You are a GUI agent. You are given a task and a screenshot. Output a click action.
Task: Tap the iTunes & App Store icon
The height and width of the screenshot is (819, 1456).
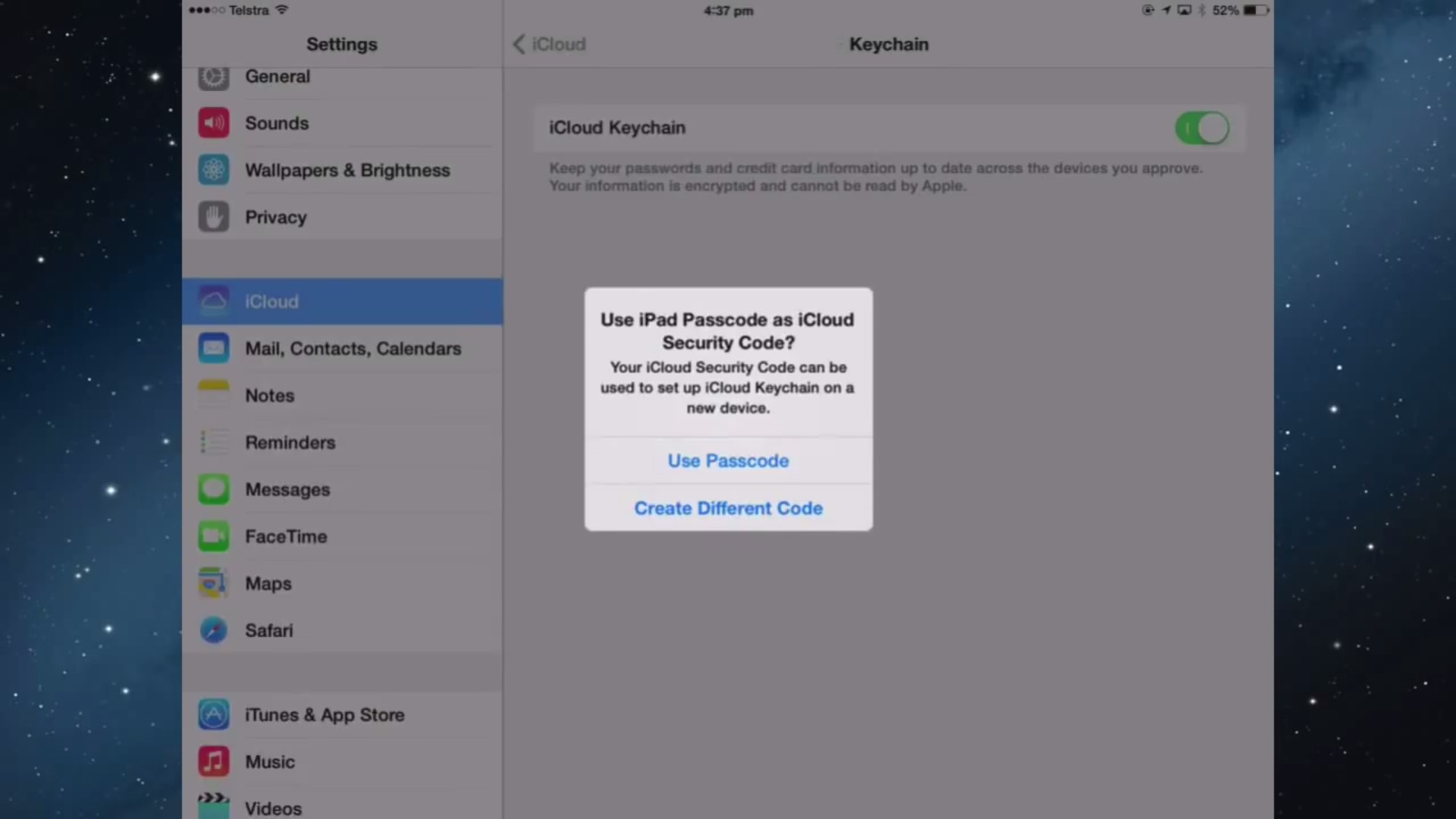tap(214, 714)
